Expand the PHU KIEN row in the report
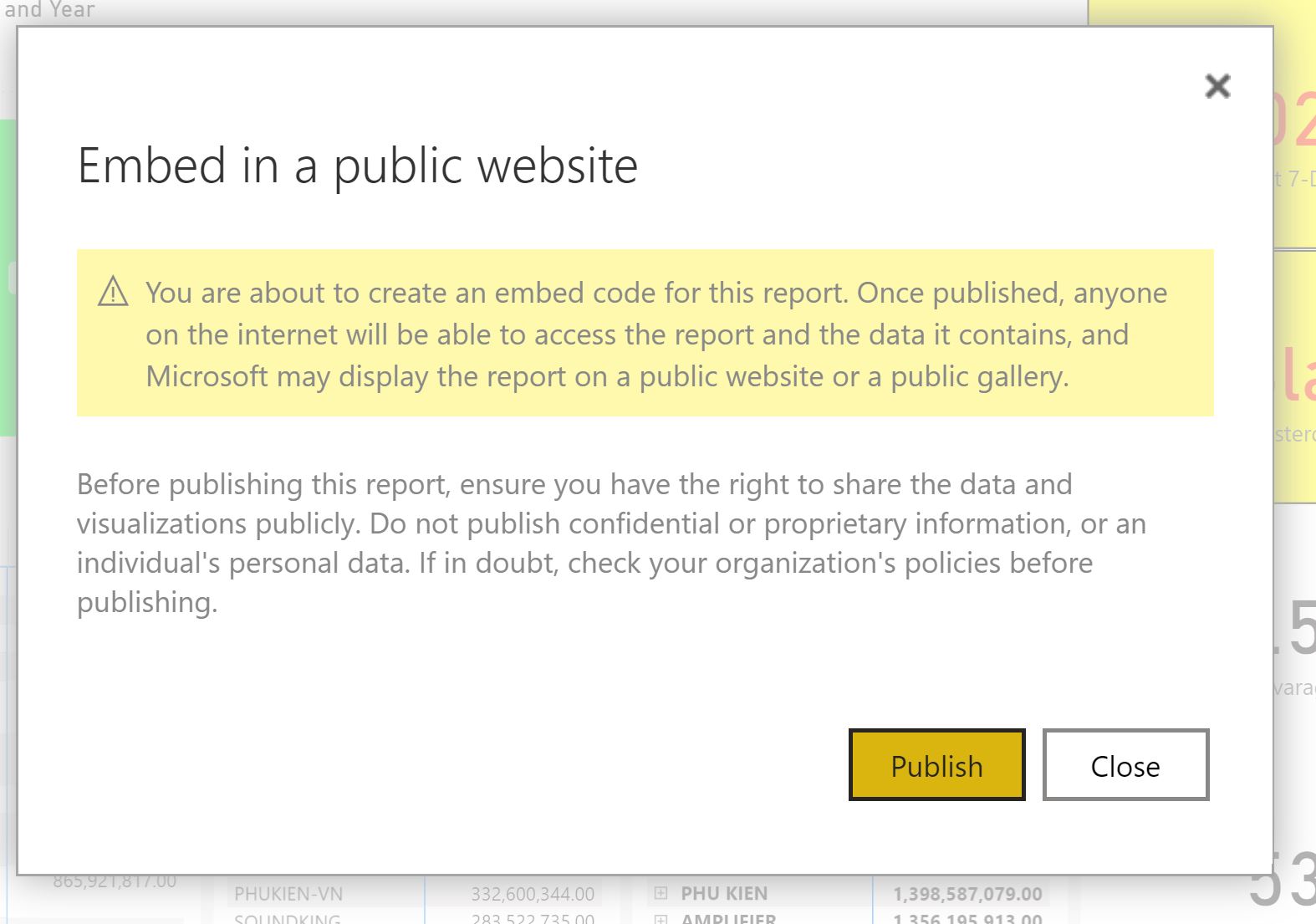Screen dimensions: 1316x924 pyautogui.click(x=661, y=893)
